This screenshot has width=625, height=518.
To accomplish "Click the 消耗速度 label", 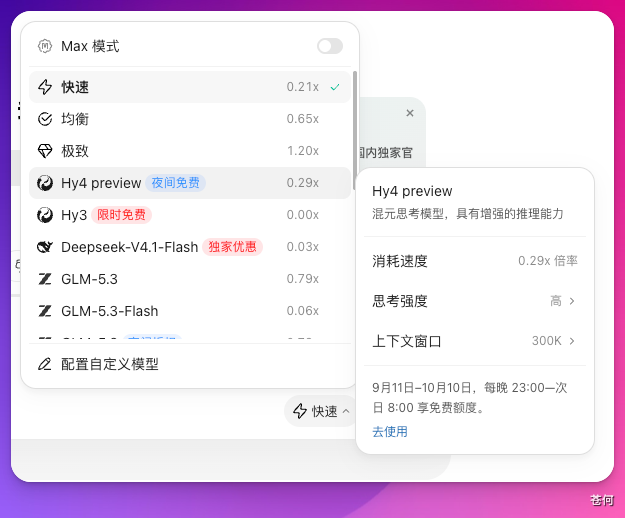I will coord(400,261).
